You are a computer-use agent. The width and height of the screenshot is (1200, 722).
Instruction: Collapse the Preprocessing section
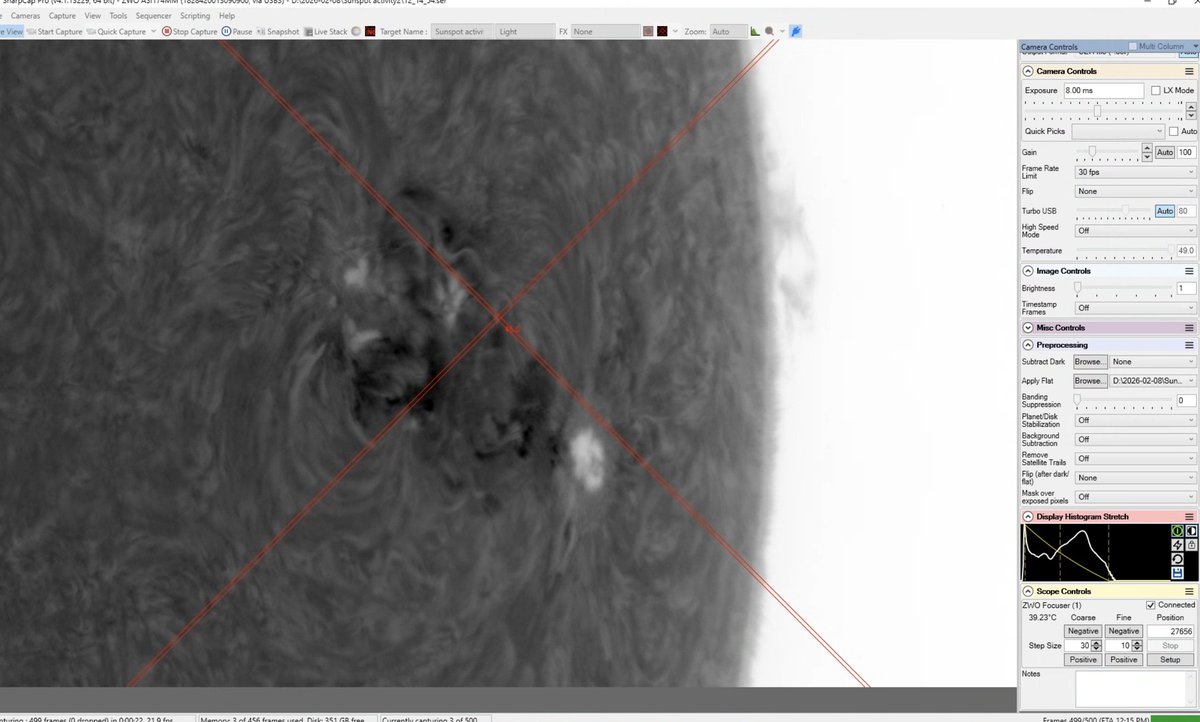(x=1028, y=345)
